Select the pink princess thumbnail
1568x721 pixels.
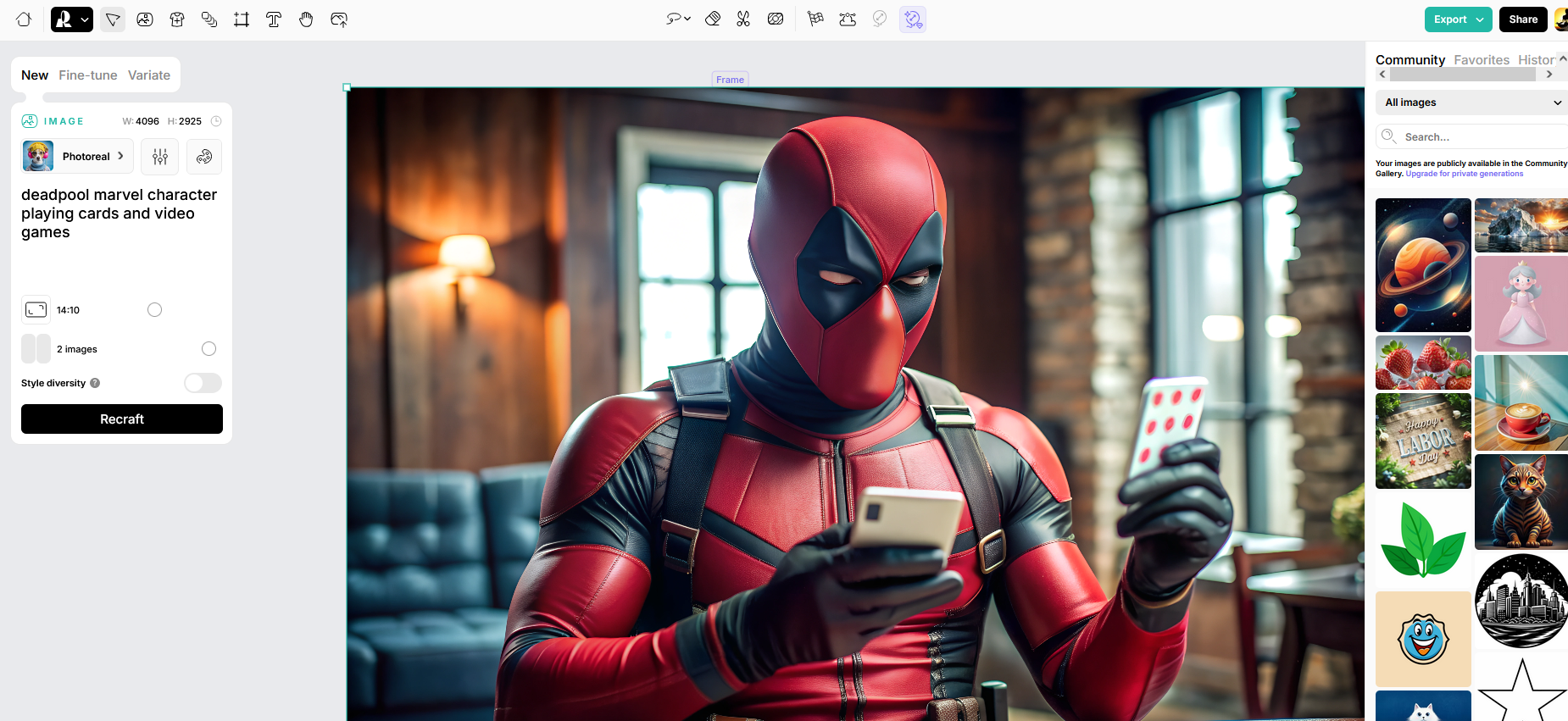[1521, 303]
